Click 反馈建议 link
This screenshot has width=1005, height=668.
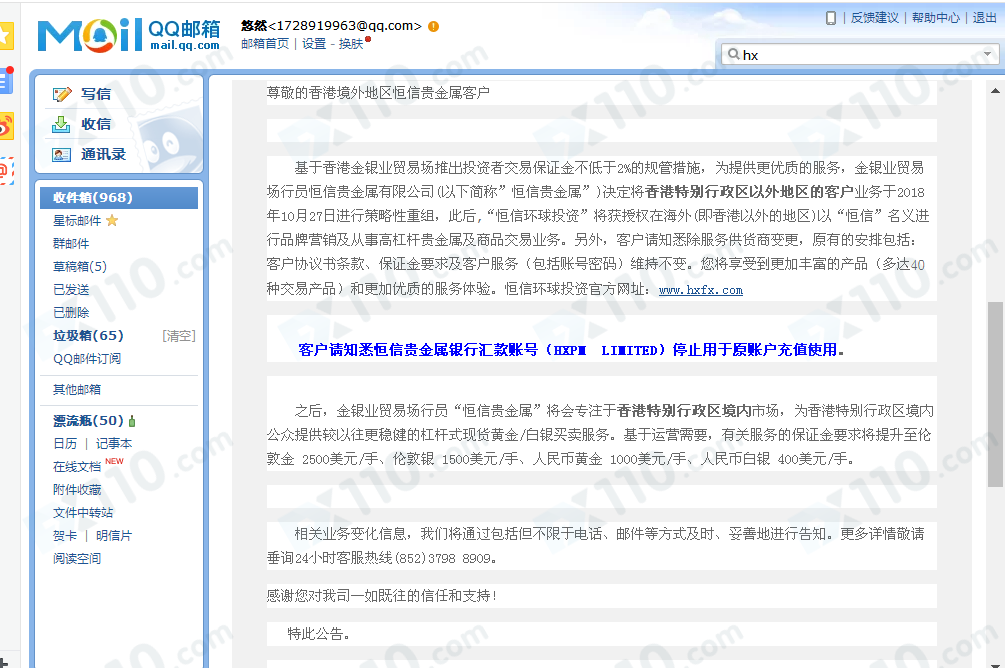pyautogui.click(x=874, y=18)
